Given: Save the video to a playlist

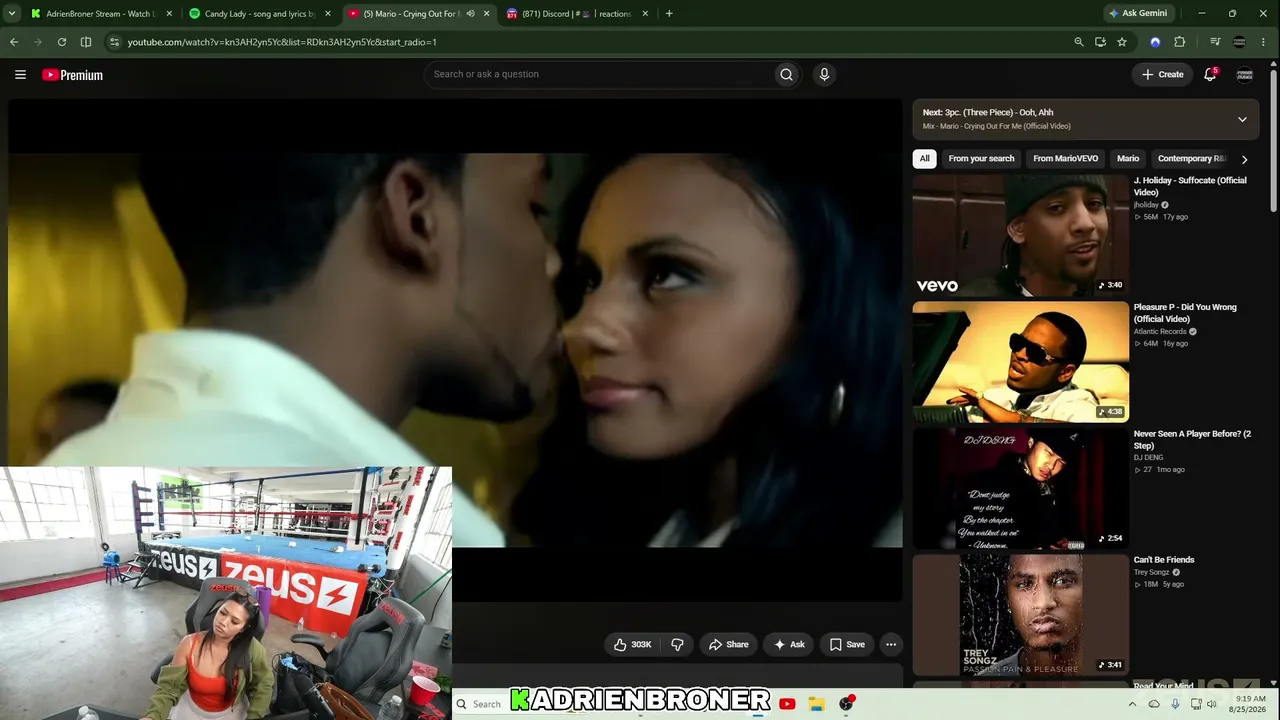Looking at the screenshot, I should (x=847, y=645).
